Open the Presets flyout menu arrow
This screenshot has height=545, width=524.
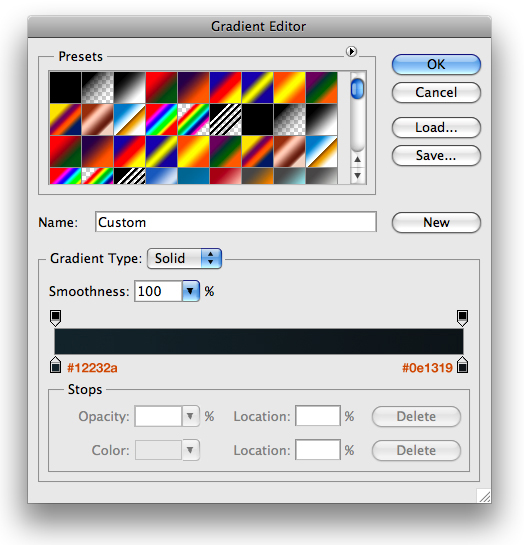tap(351, 51)
